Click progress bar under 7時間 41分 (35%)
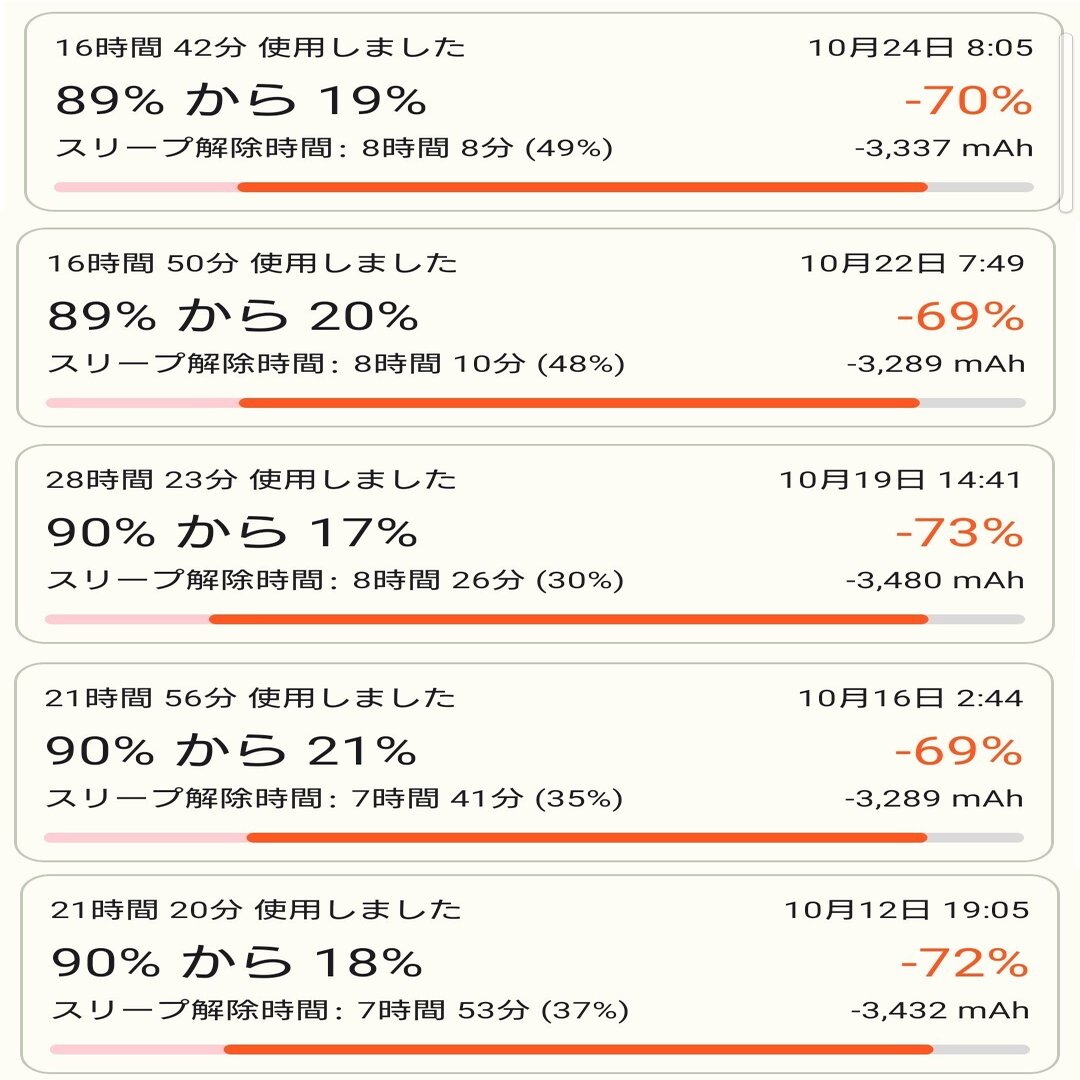This screenshot has width=1080, height=1080. [533, 837]
